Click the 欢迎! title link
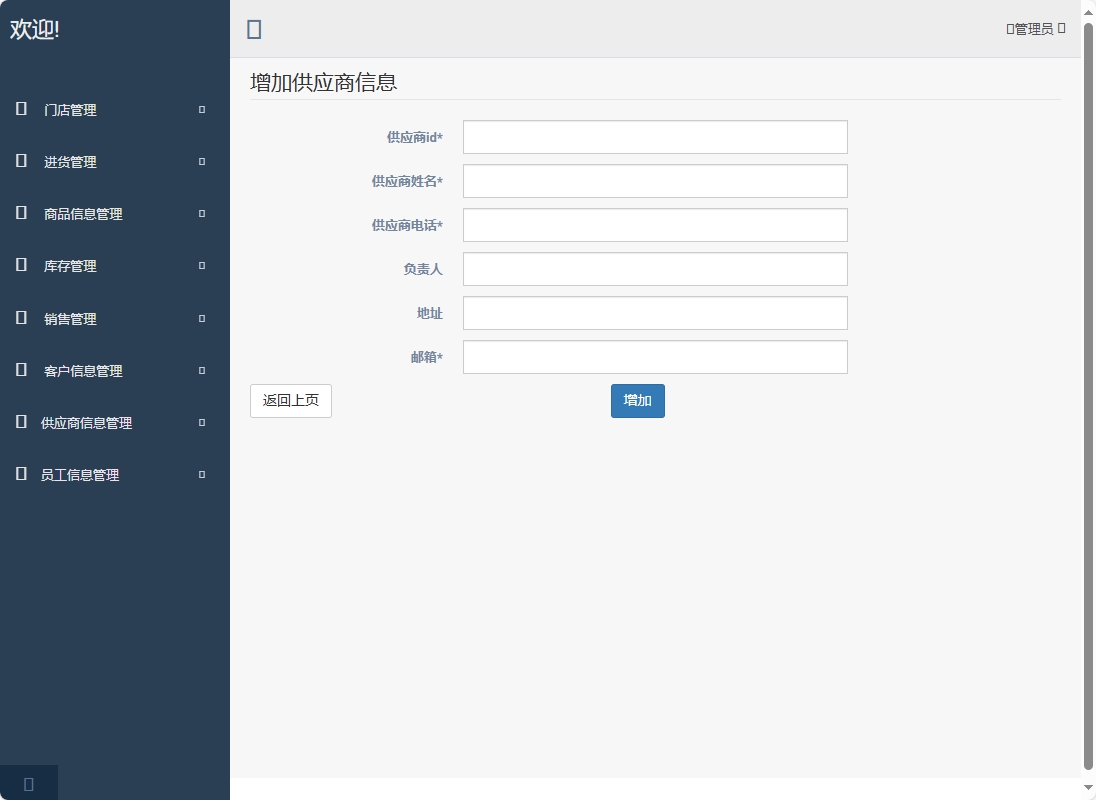The width and height of the screenshot is (1096, 800). coord(34,29)
